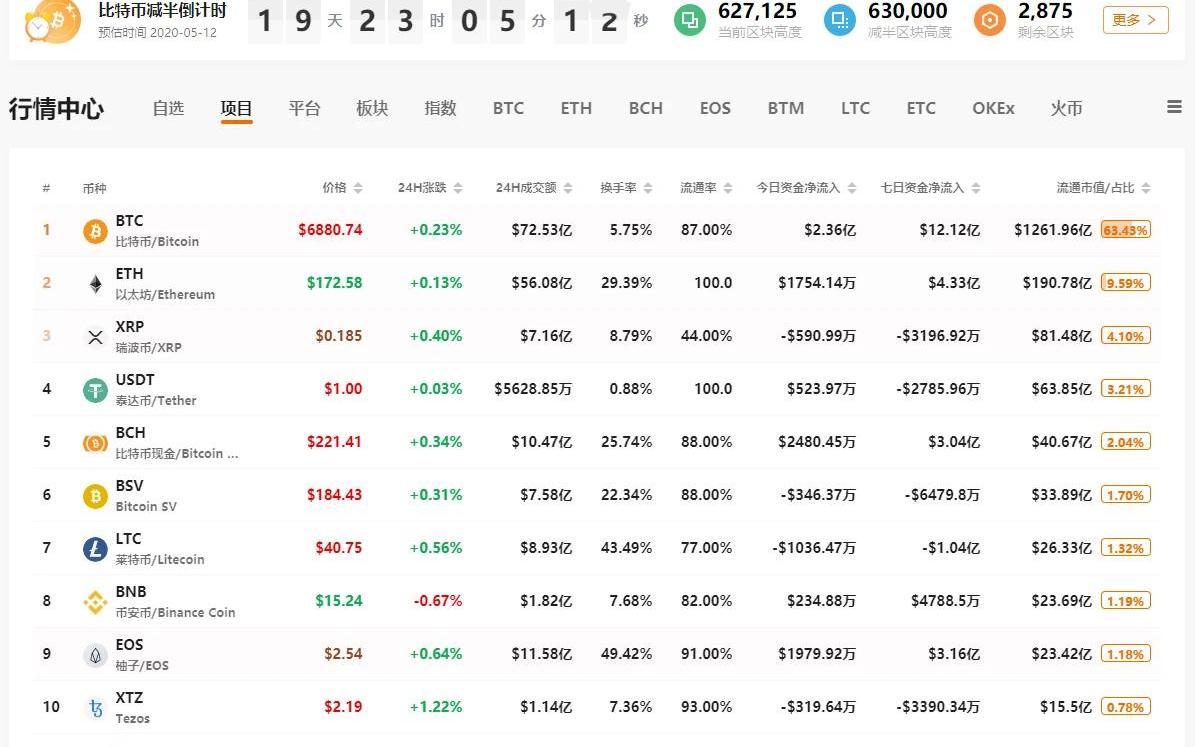
Task: Click the Binance Coin BNB icon
Action: coord(95,602)
